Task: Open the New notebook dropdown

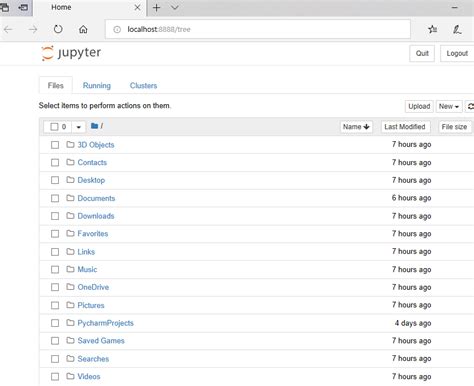Action: point(449,106)
